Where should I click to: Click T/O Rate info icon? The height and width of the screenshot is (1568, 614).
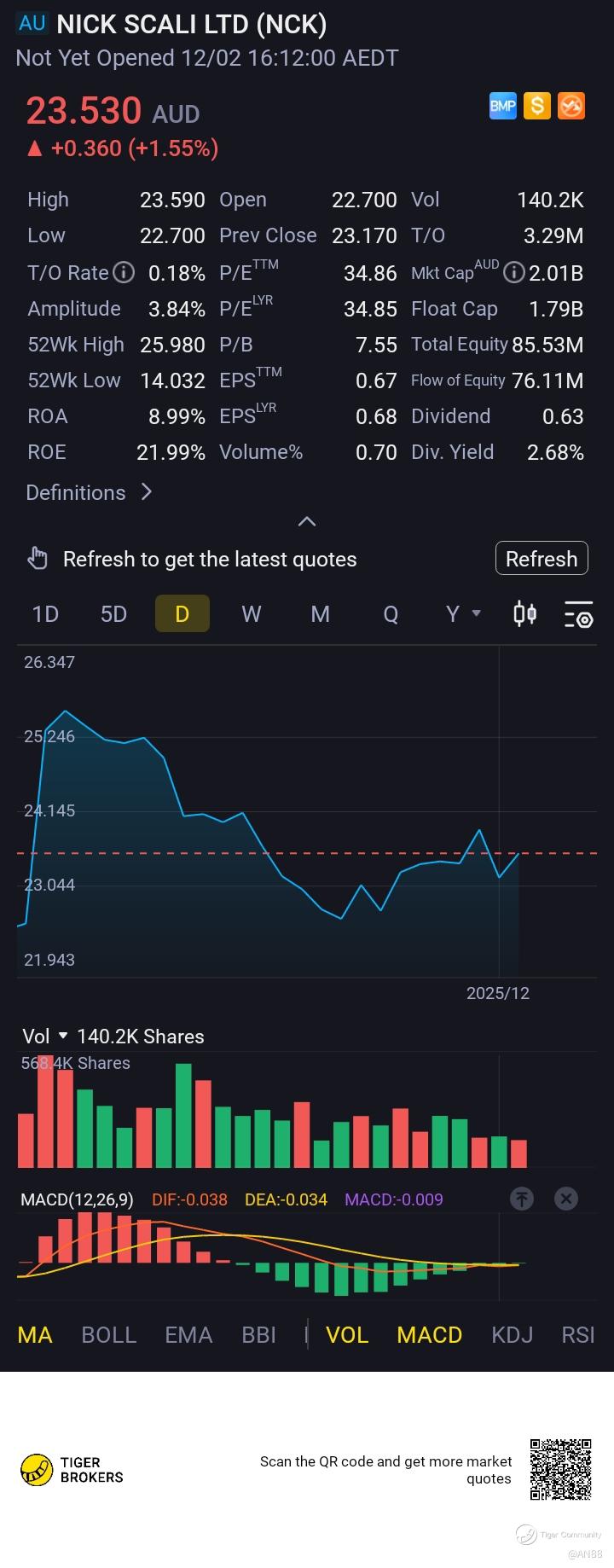tap(125, 273)
